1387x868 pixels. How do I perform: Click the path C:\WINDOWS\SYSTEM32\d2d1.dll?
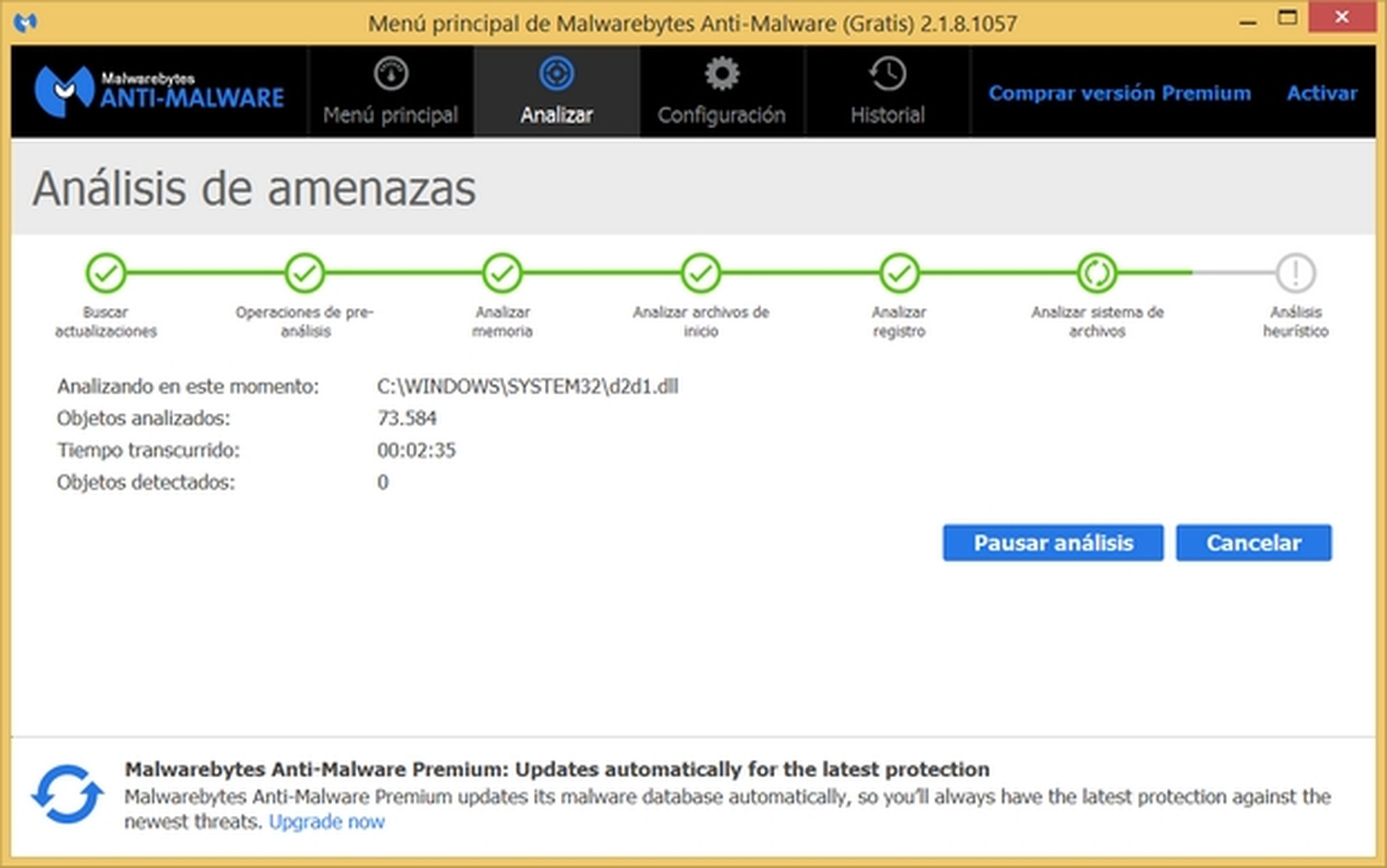[527, 387]
